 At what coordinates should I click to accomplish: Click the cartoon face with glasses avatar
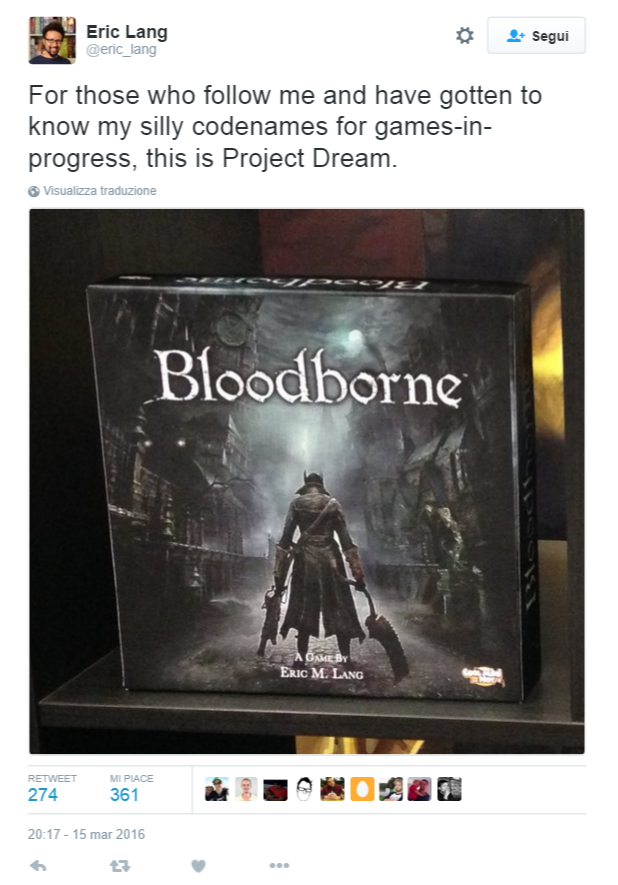(304, 789)
